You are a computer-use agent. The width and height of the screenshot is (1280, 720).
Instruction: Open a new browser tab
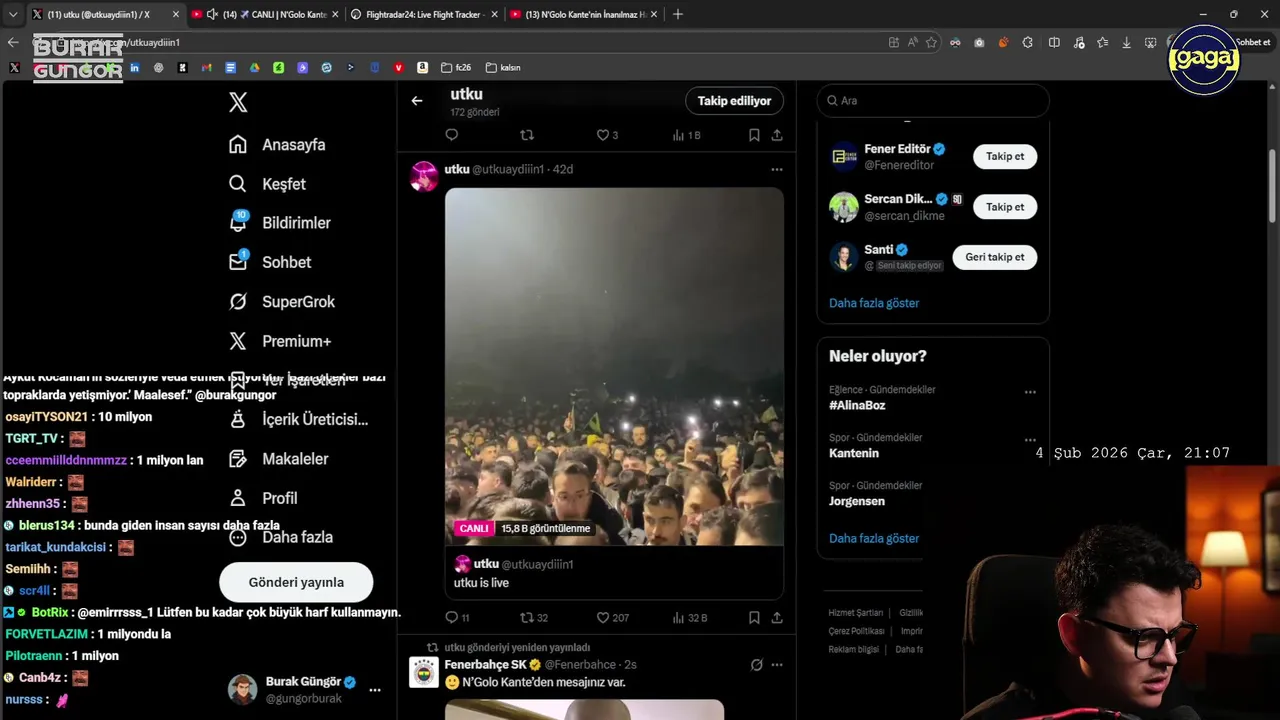click(678, 14)
